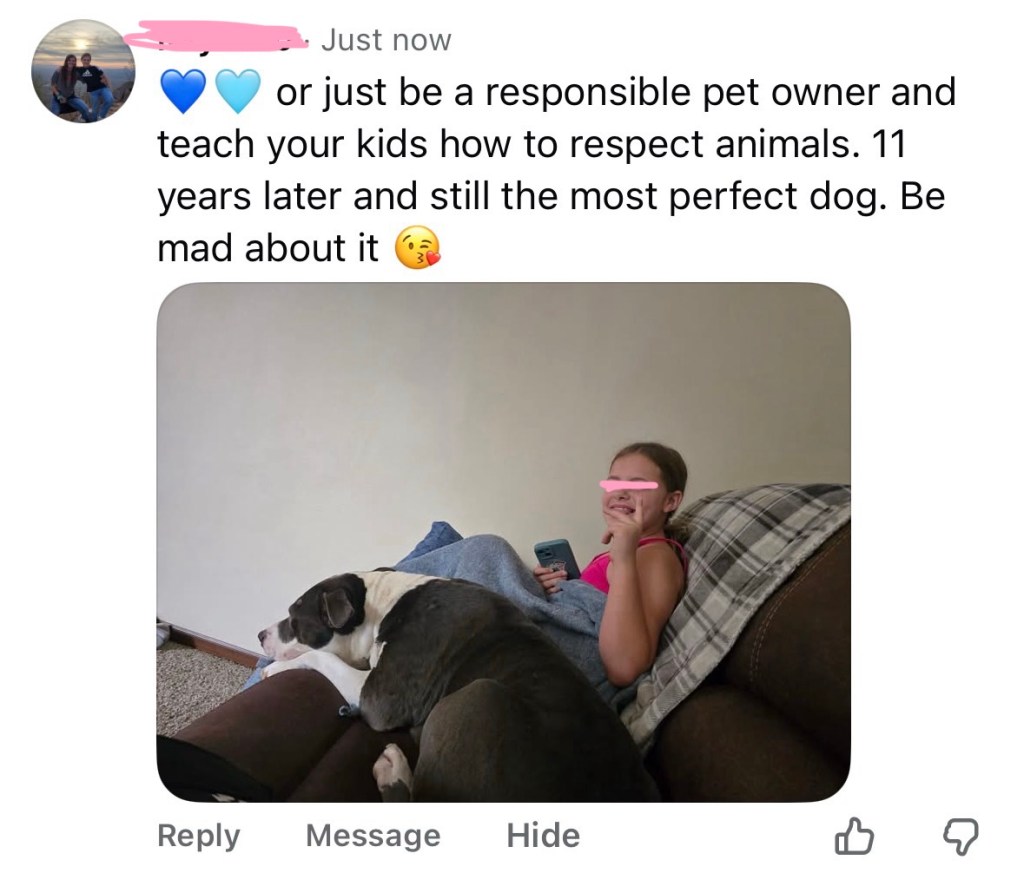Click the light blue heart emoji

coord(238,92)
